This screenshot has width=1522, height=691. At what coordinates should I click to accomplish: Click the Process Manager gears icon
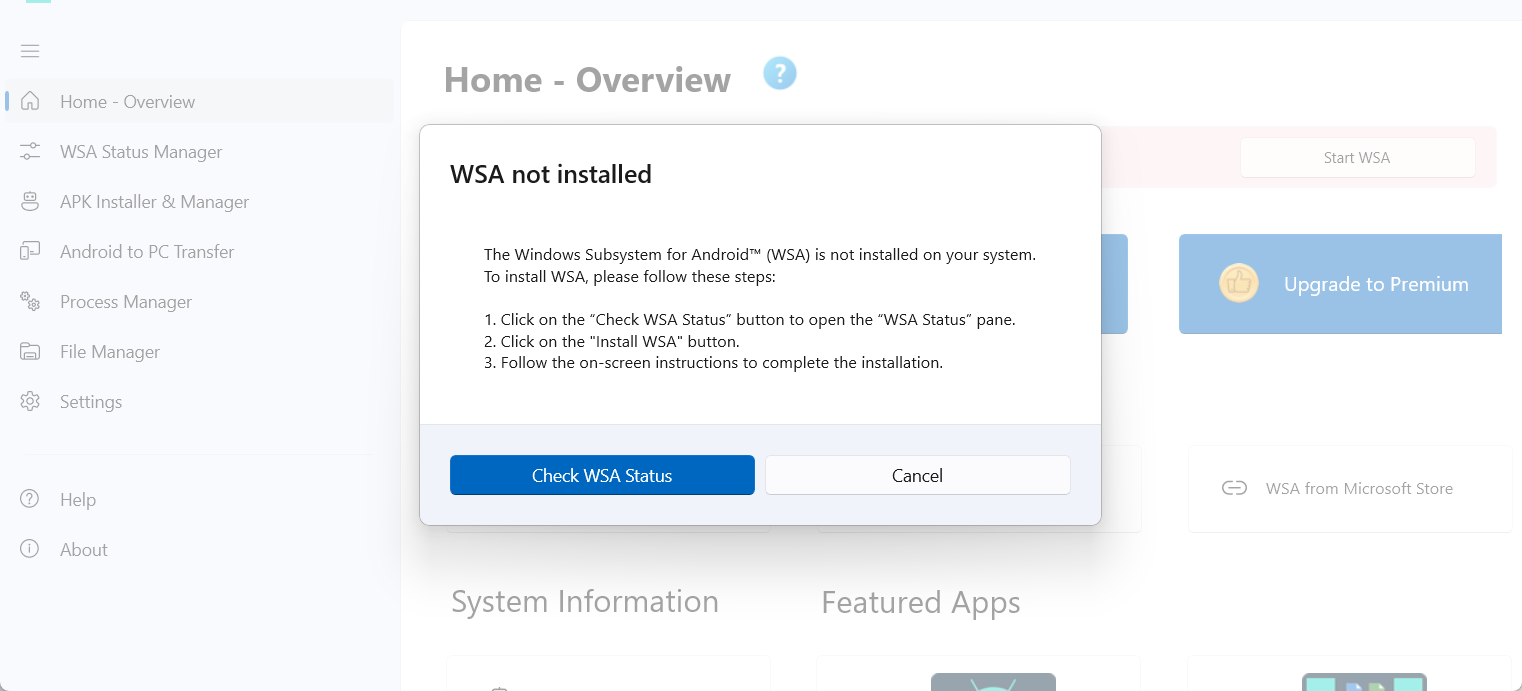(x=30, y=301)
